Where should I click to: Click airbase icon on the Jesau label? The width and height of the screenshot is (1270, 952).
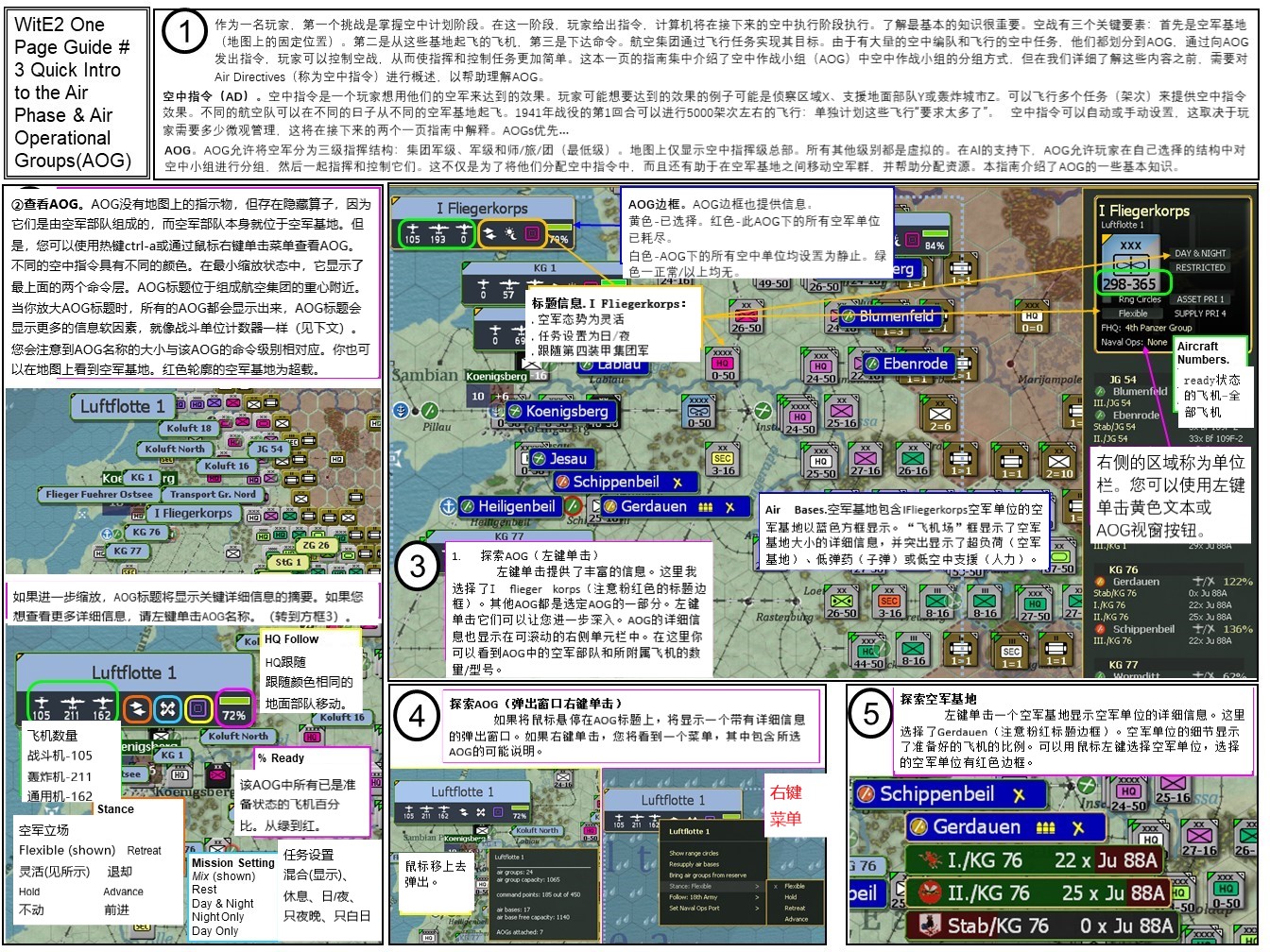(539, 459)
